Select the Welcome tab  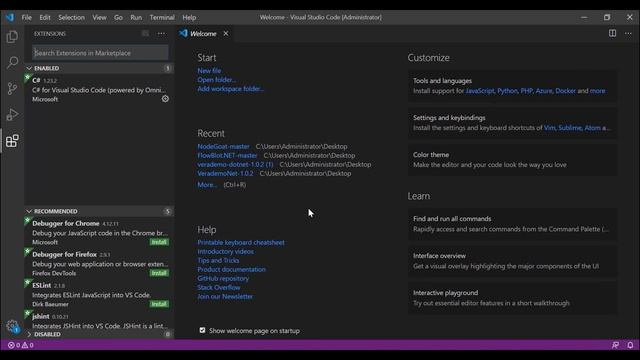click(x=203, y=33)
